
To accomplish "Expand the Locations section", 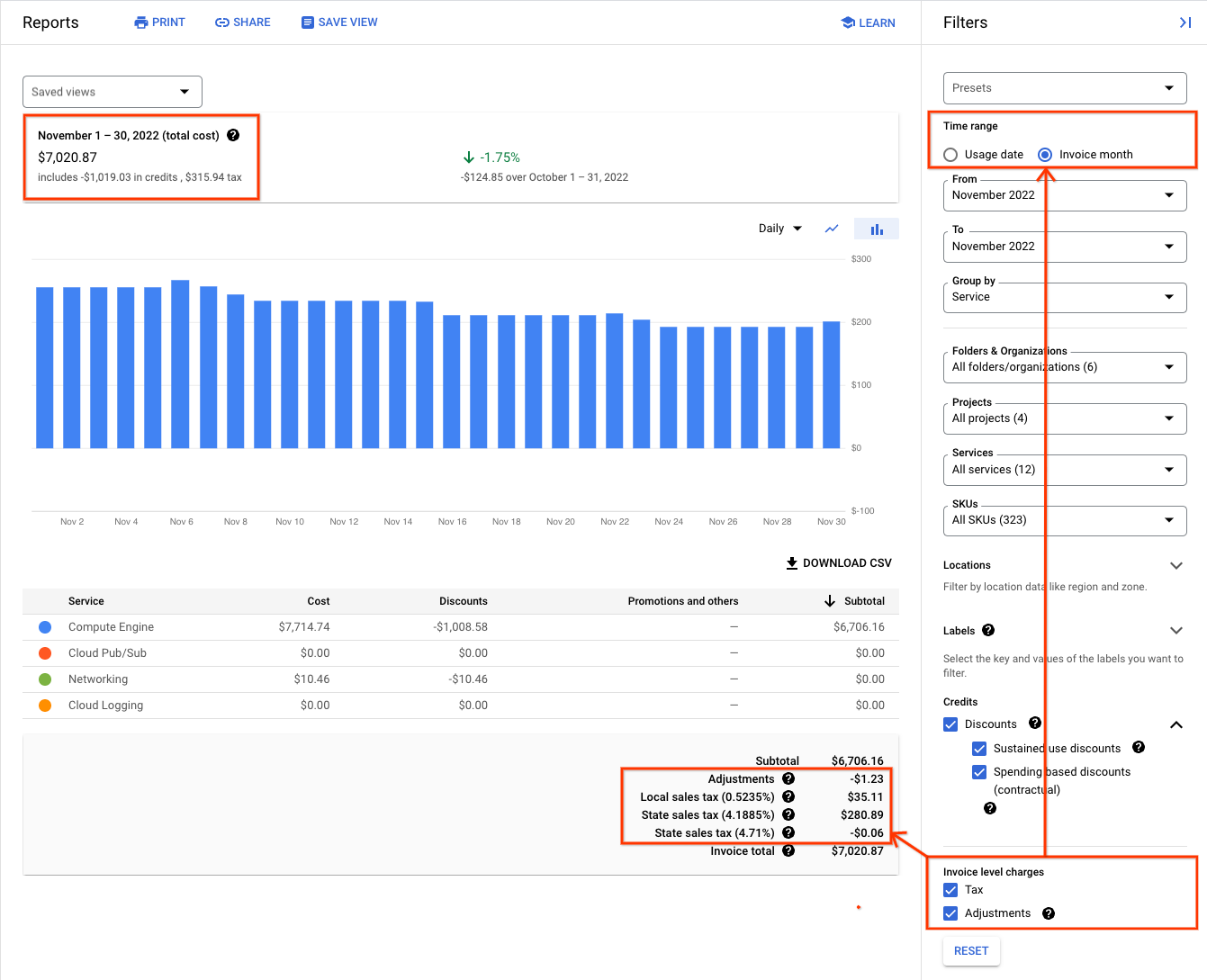I will click(1175, 565).
